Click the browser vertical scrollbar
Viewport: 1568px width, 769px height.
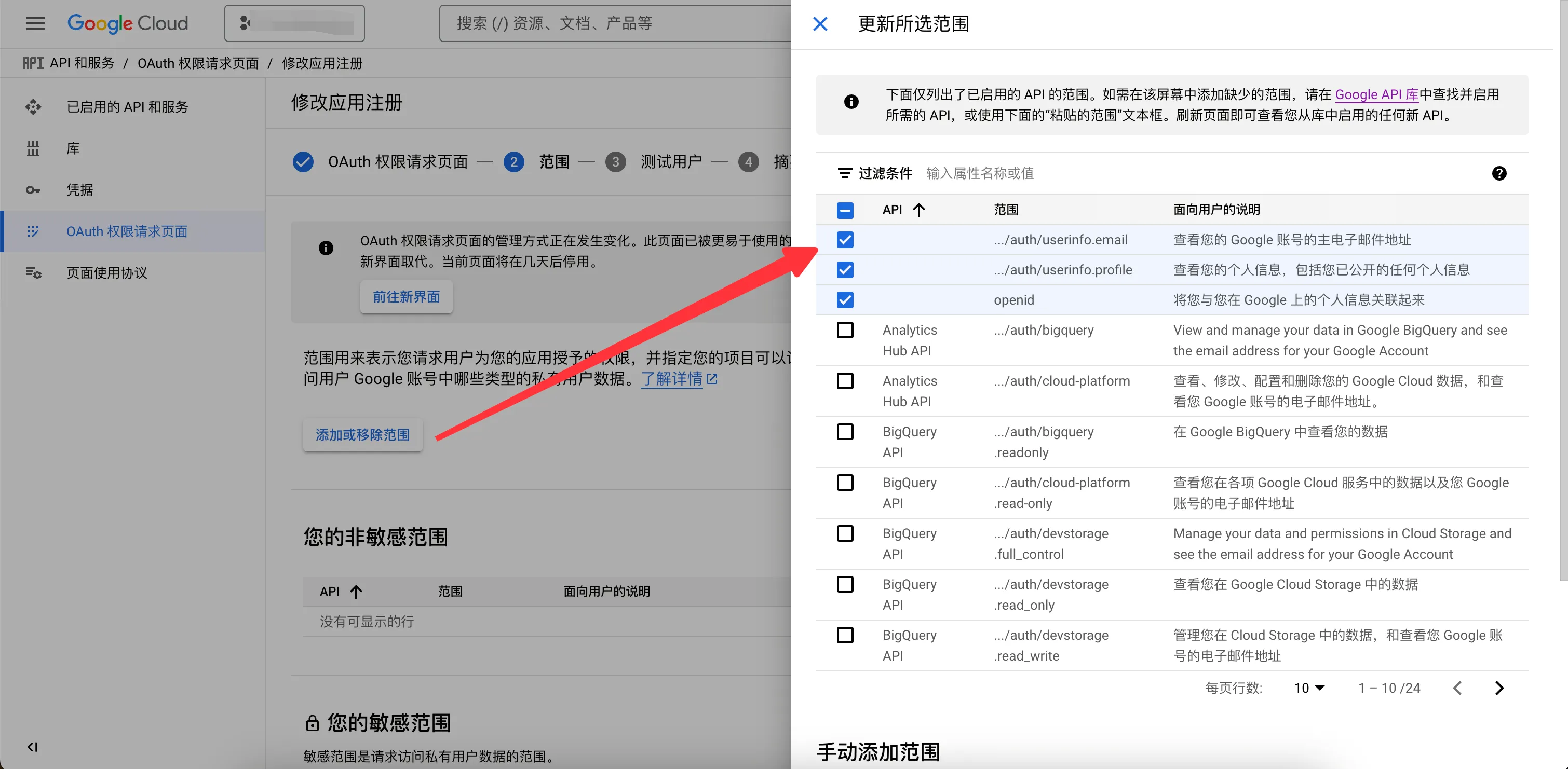pos(1563,290)
